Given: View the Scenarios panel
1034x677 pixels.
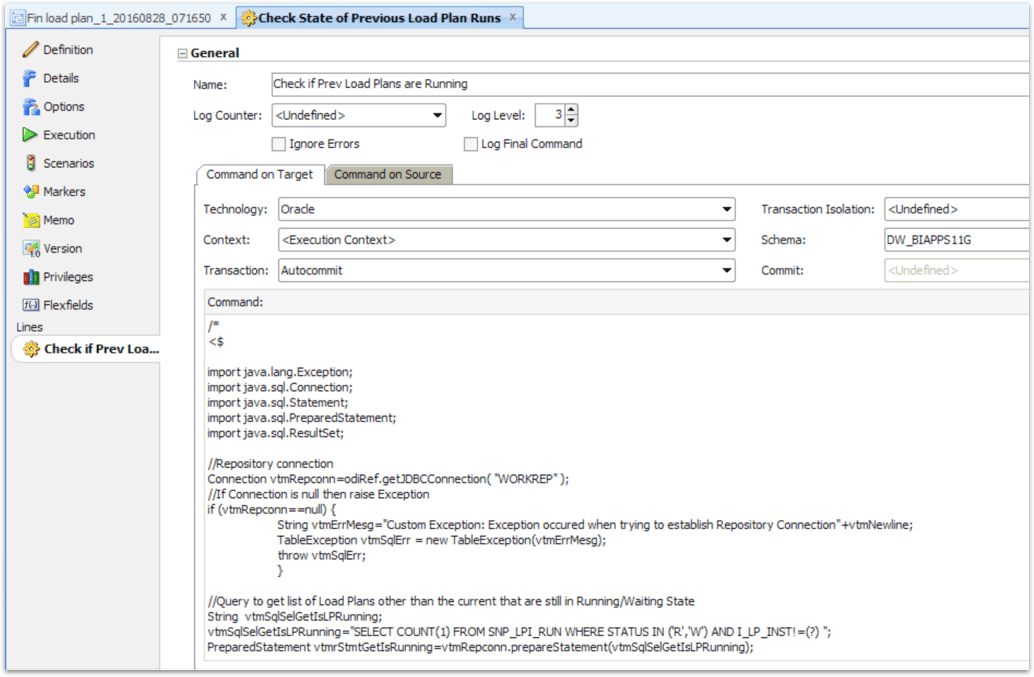Looking at the screenshot, I should click(63, 163).
